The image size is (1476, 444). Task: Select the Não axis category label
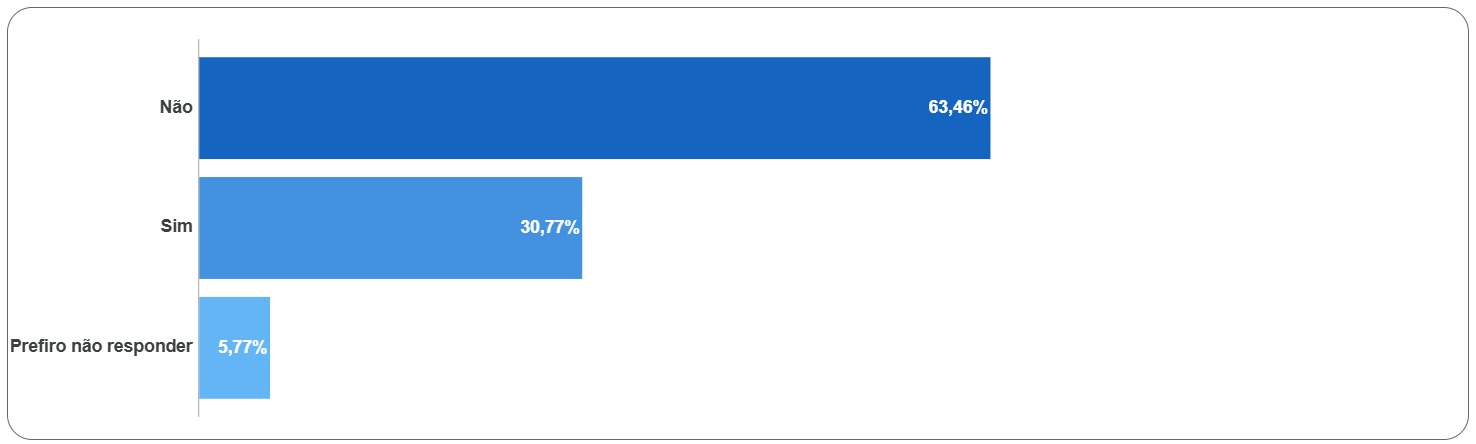[x=176, y=107]
